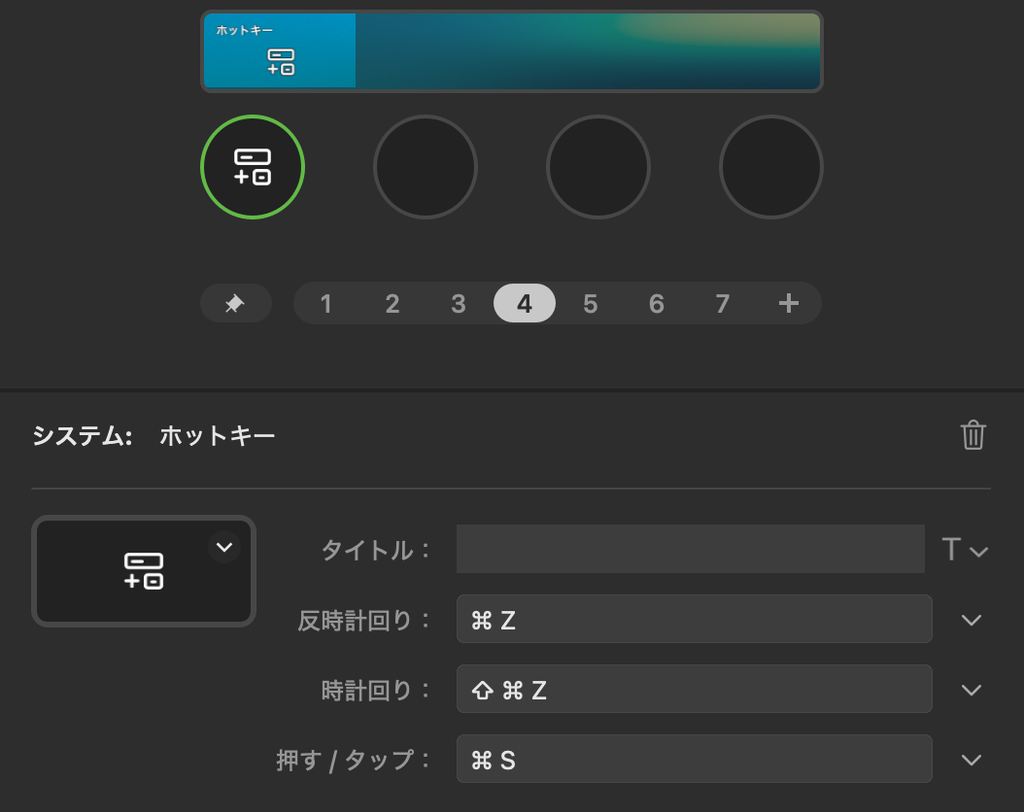Toggle the pin page button

pos(236,303)
